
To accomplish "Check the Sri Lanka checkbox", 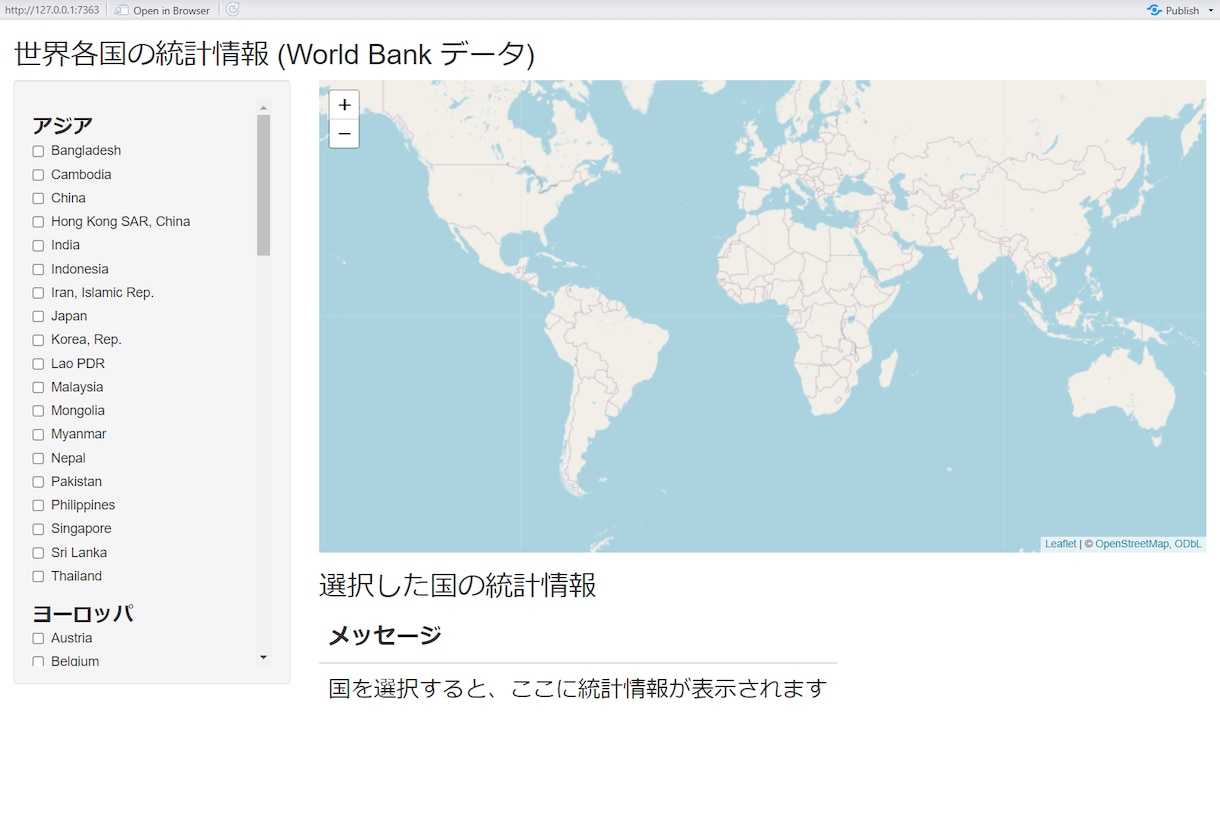I will [38, 553].
